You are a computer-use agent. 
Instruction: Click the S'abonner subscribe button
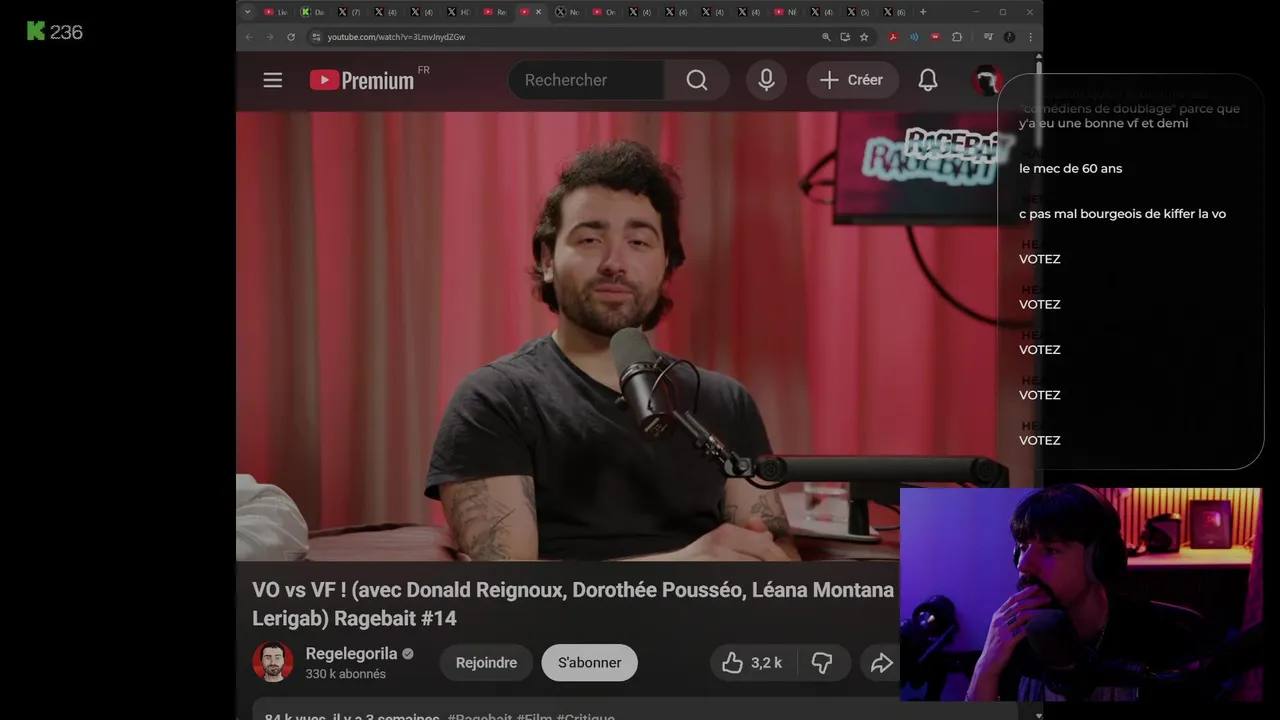click(589, 662)
